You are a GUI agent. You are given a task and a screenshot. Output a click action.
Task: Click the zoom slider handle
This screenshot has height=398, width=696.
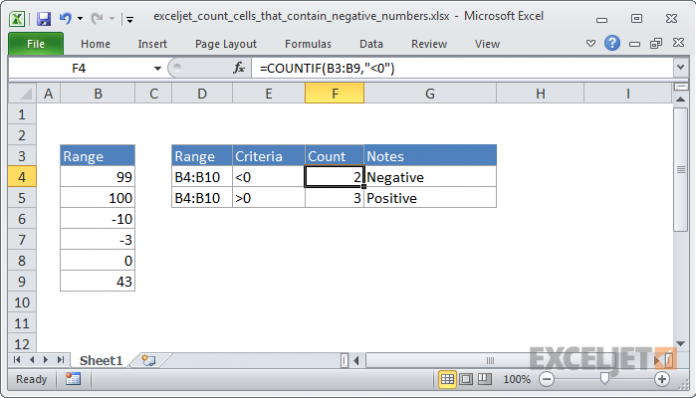click(x=604, y=378)
